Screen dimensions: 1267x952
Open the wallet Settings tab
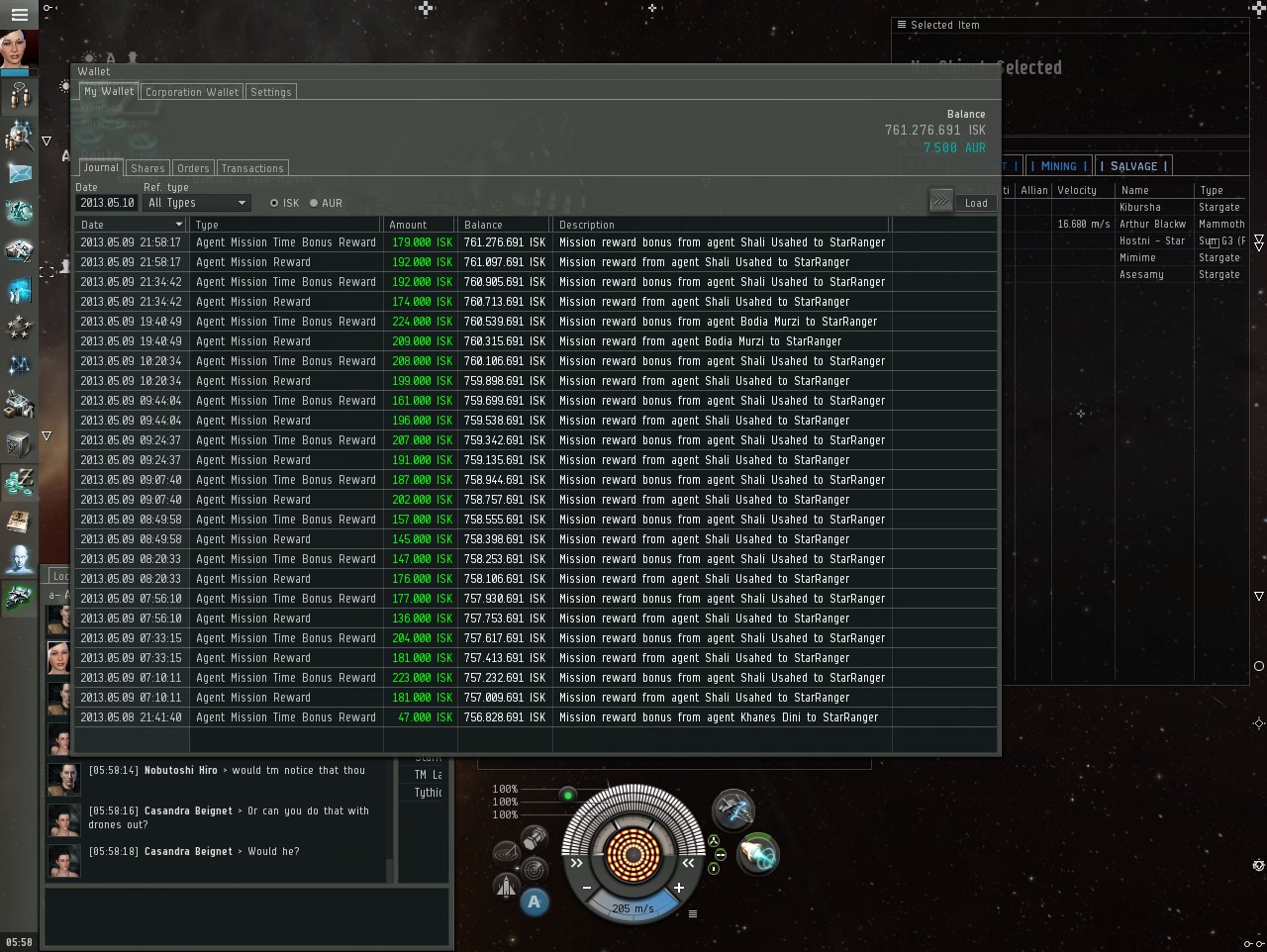[x=271, y=92]
